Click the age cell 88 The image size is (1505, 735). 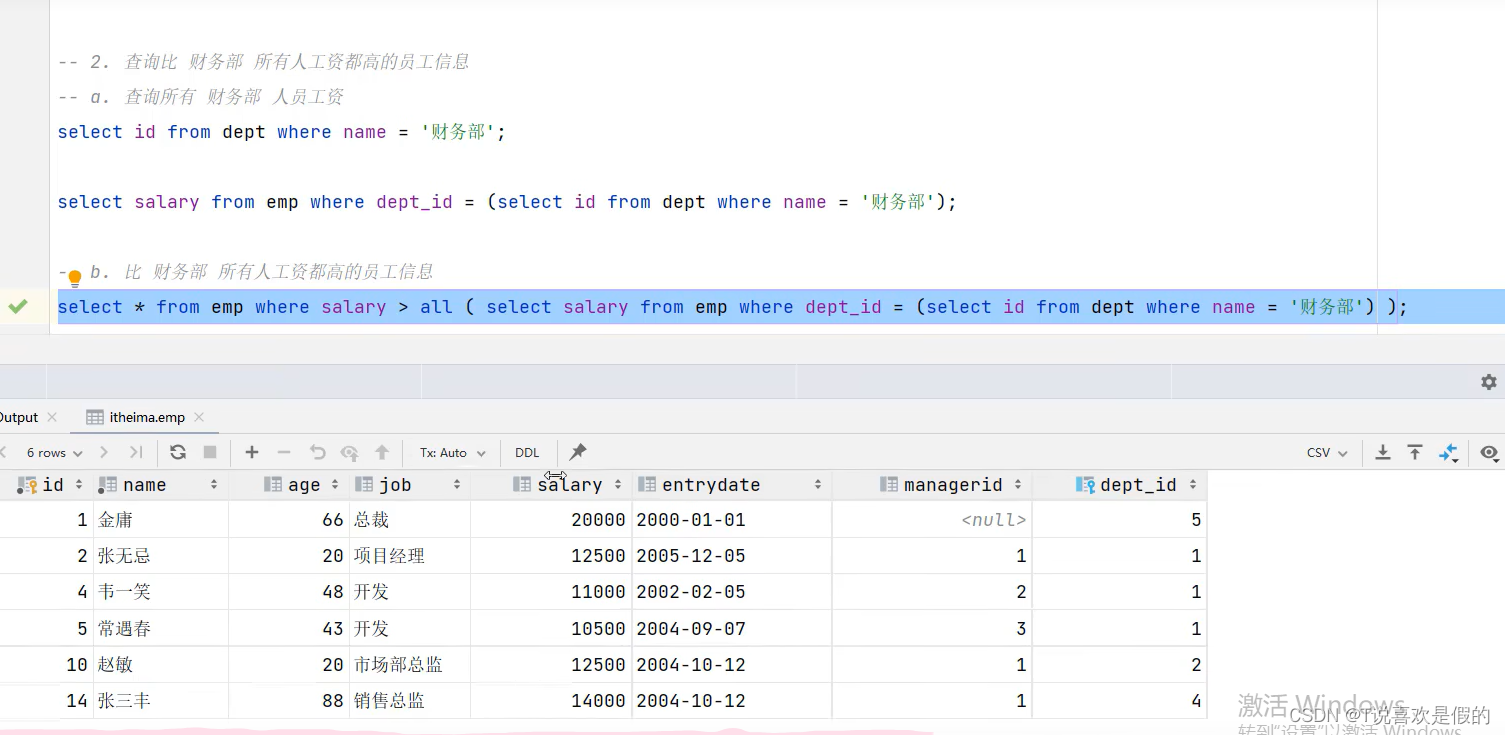289,701
